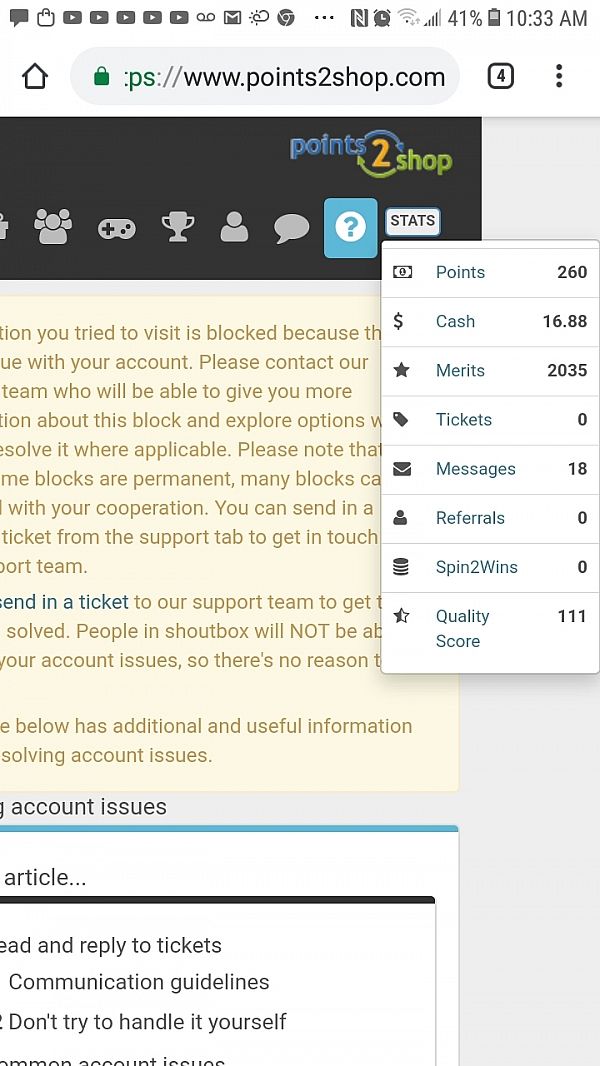600x1066 pixels.
Task: Go to Chrome home icon
Action: [35, 77]
